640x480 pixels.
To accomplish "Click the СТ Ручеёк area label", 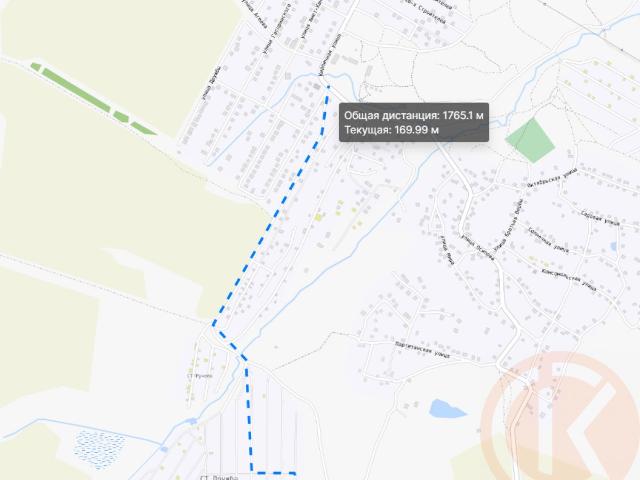I will 200,376.
